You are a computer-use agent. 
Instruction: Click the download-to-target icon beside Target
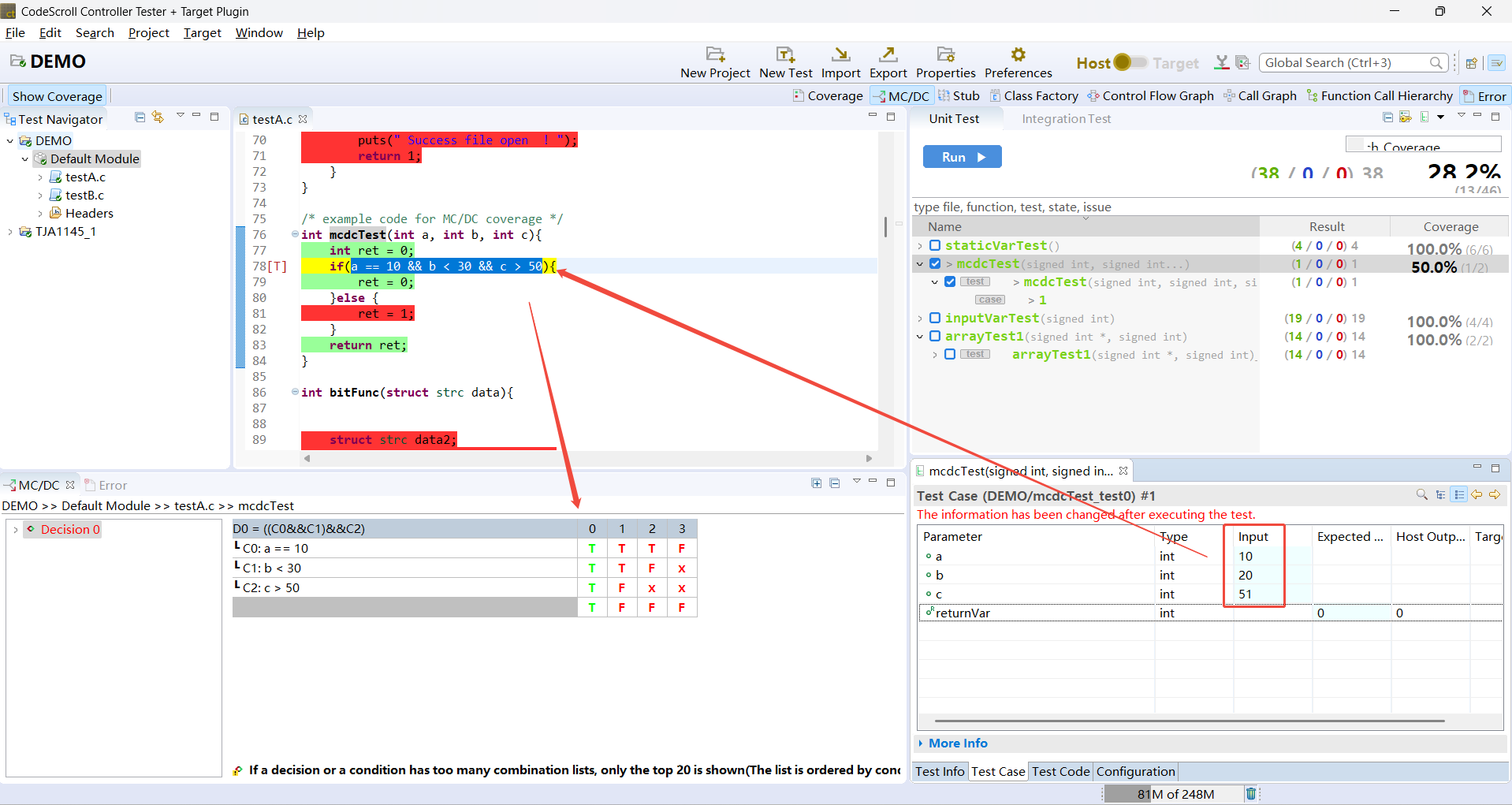click(1222, 62)
